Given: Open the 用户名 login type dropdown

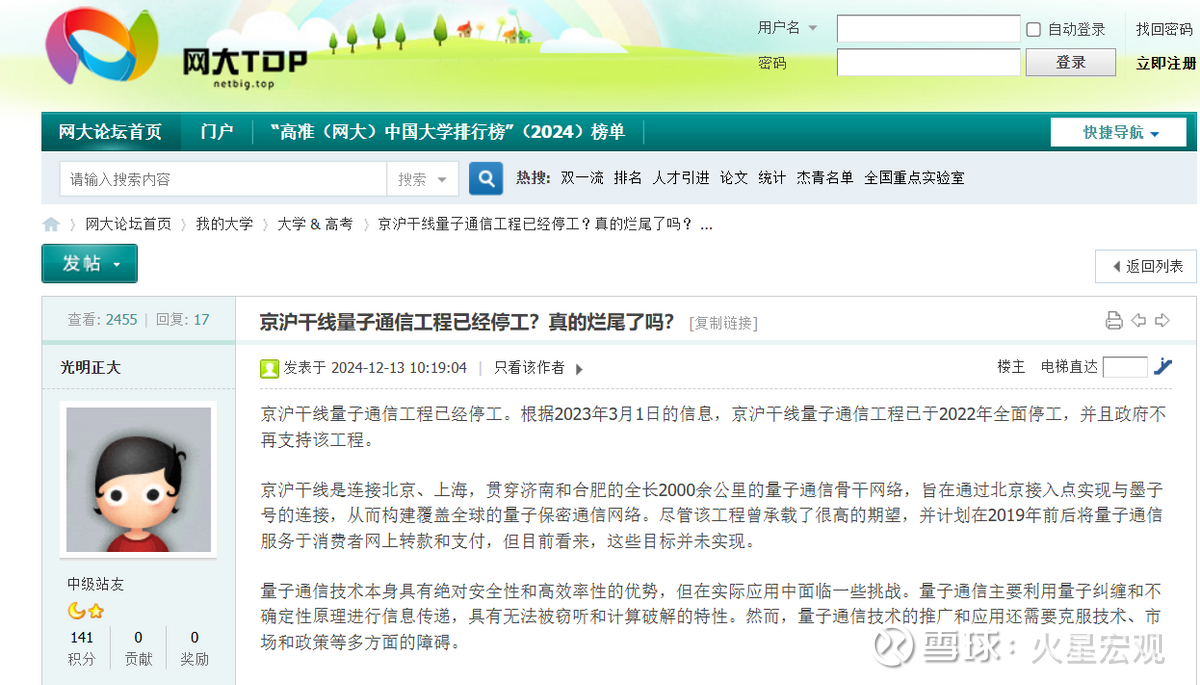Looking at the screenshot, I should 788,28.
